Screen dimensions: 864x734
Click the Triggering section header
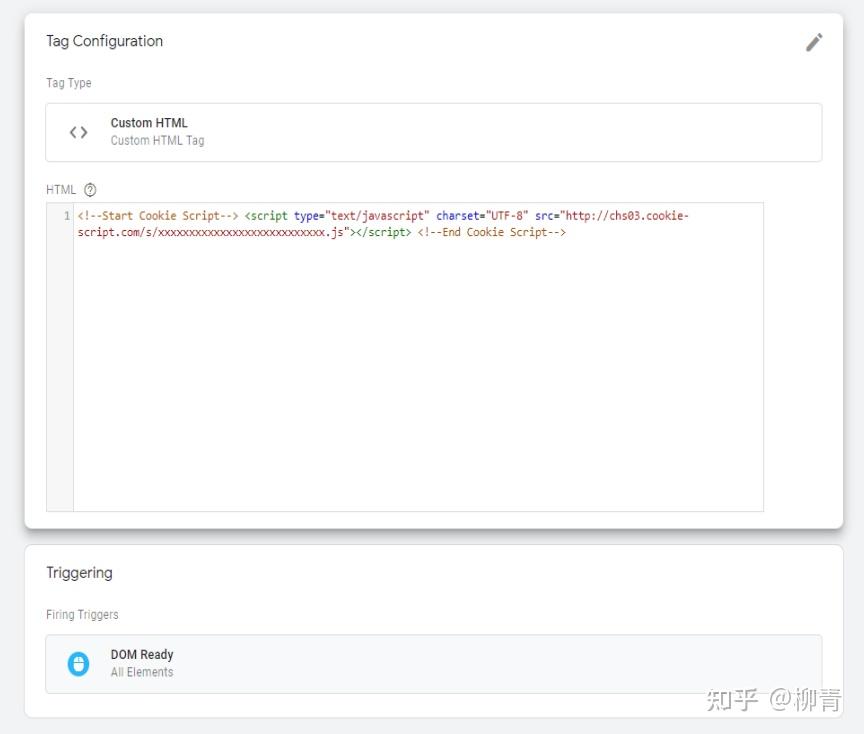point(79,572)
